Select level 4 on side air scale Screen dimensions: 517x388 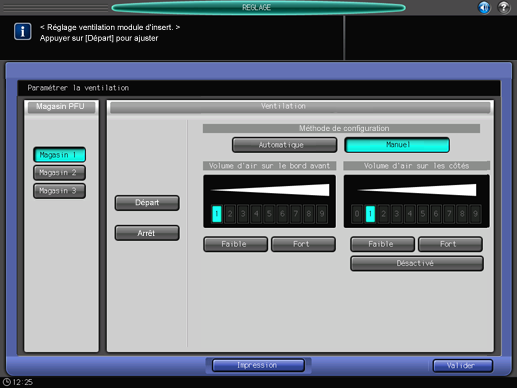tap(410, 214)
